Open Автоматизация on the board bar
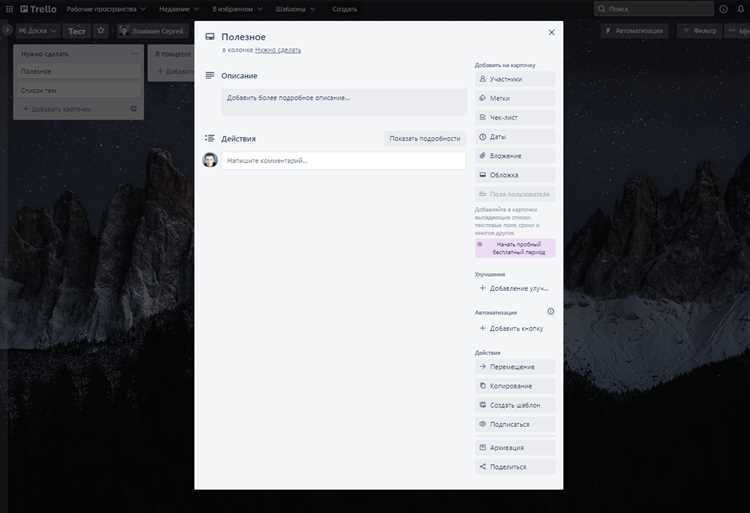Screen dimensions: 750x513 [634, 31]
